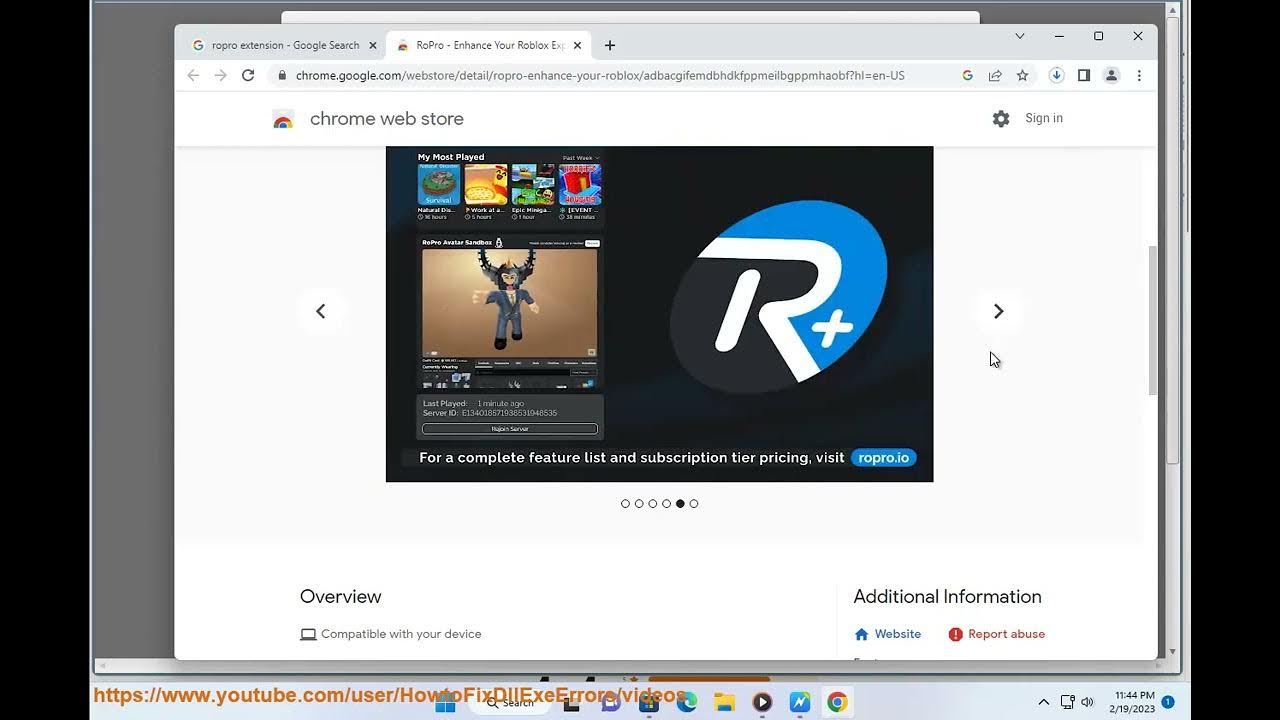Switch to ropro extension Google Search tab

(x=283, y=45)
